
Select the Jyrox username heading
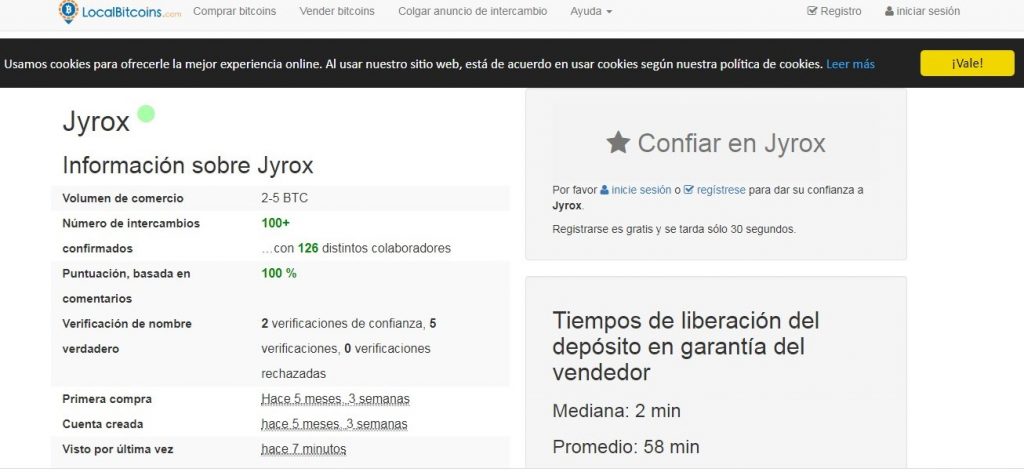(x=96, y=121)
